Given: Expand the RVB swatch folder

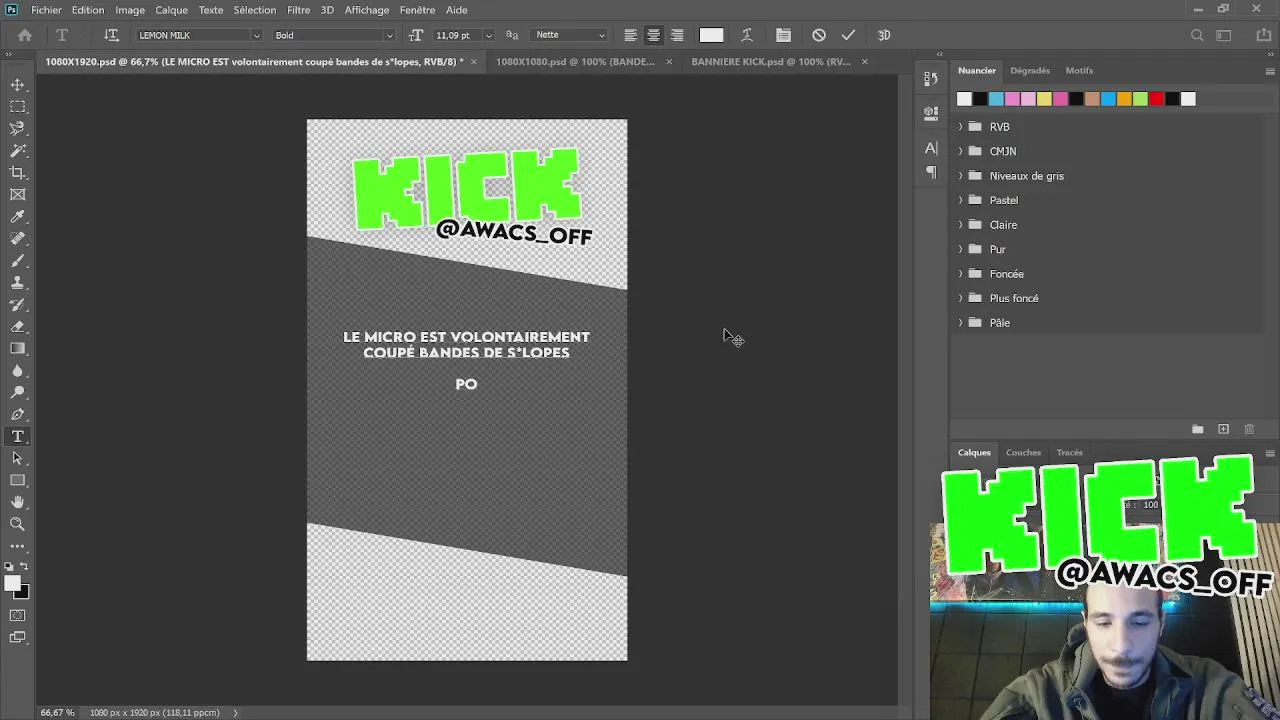Looking at the screenshot, I should pyautogui.click(x=961, y=127).
